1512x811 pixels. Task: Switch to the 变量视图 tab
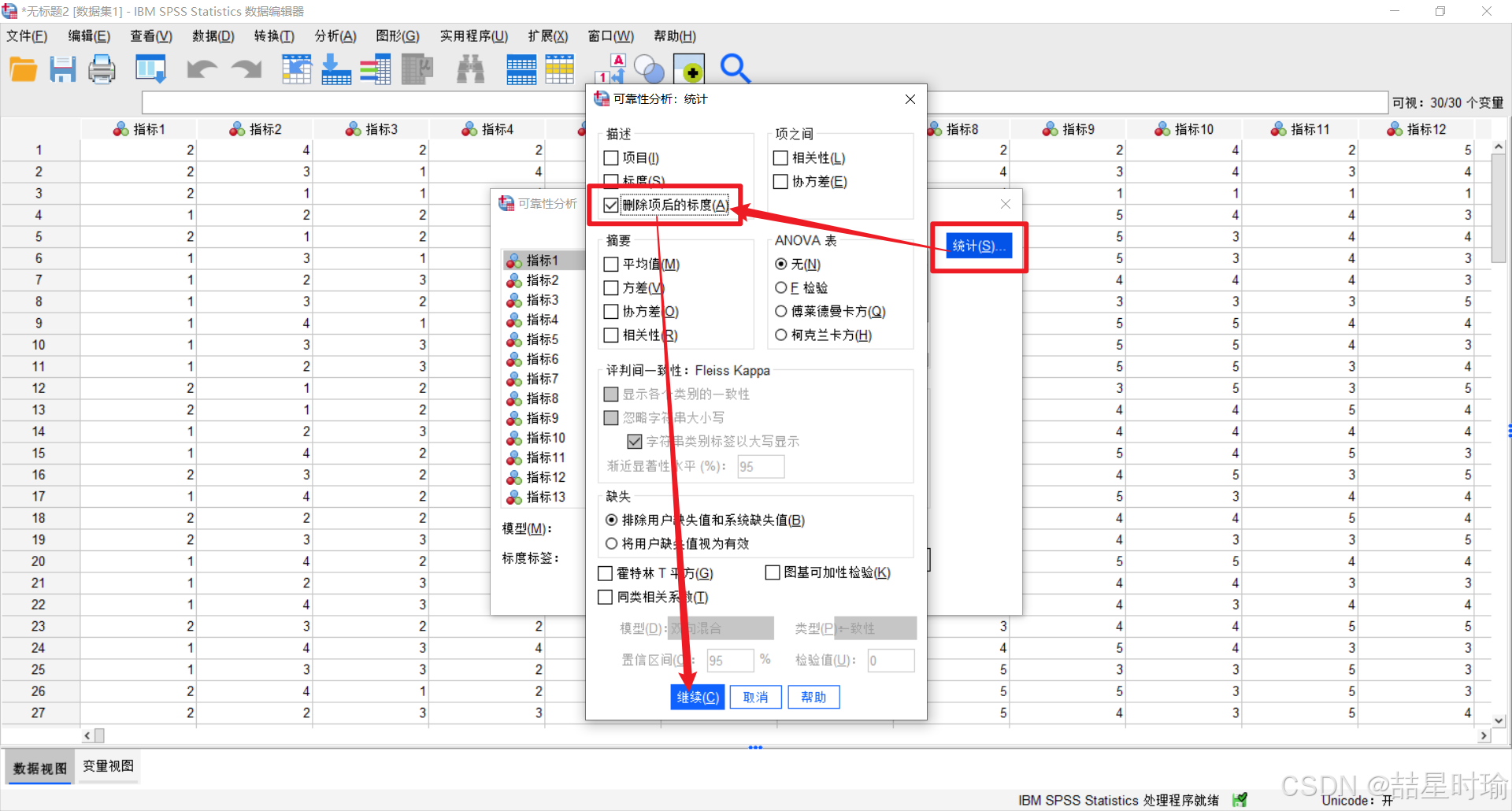109,766
